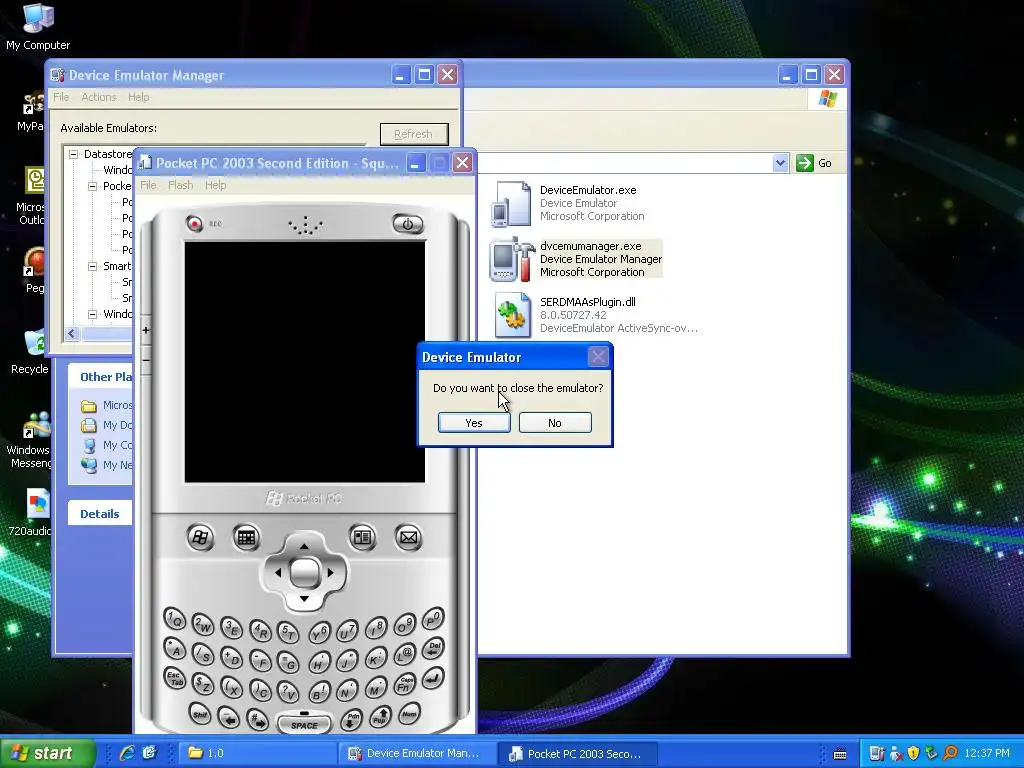Tap the Del key on emulator keyboard

pyautogui.click(x=433, y=648)
